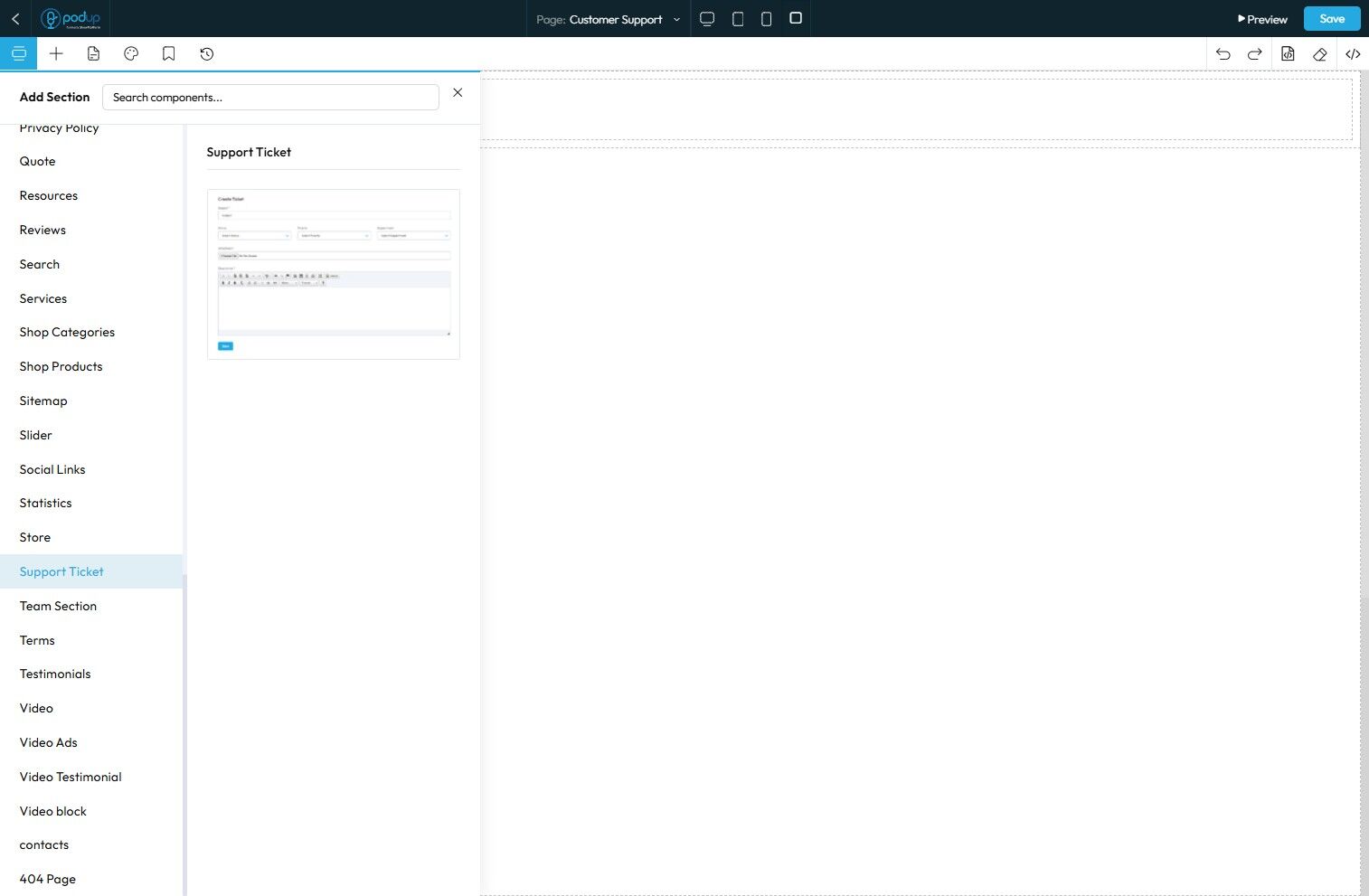Select the Video Testimonial category
1369x896 pixels.
click(71, 777)
